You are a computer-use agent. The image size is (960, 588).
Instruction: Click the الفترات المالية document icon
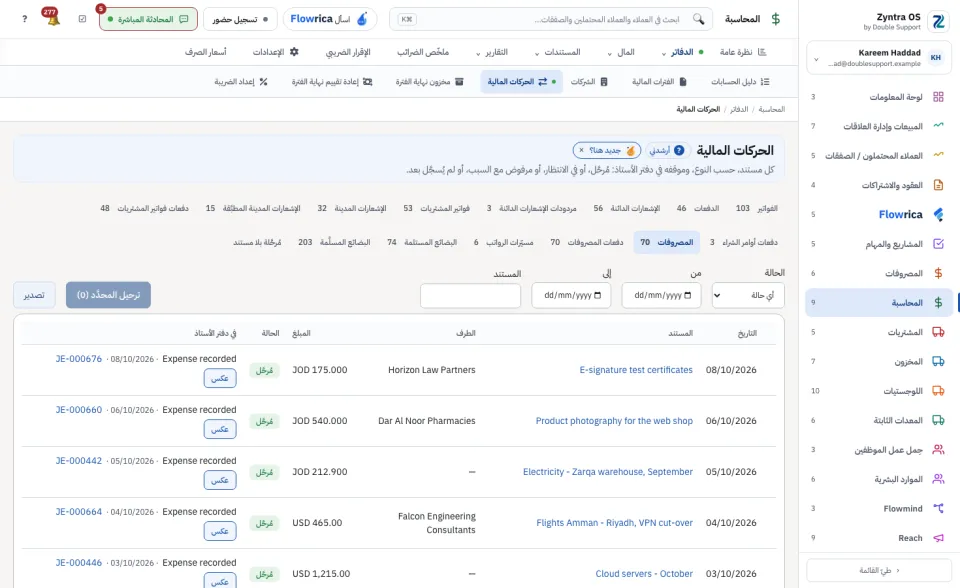pos(683,81)
